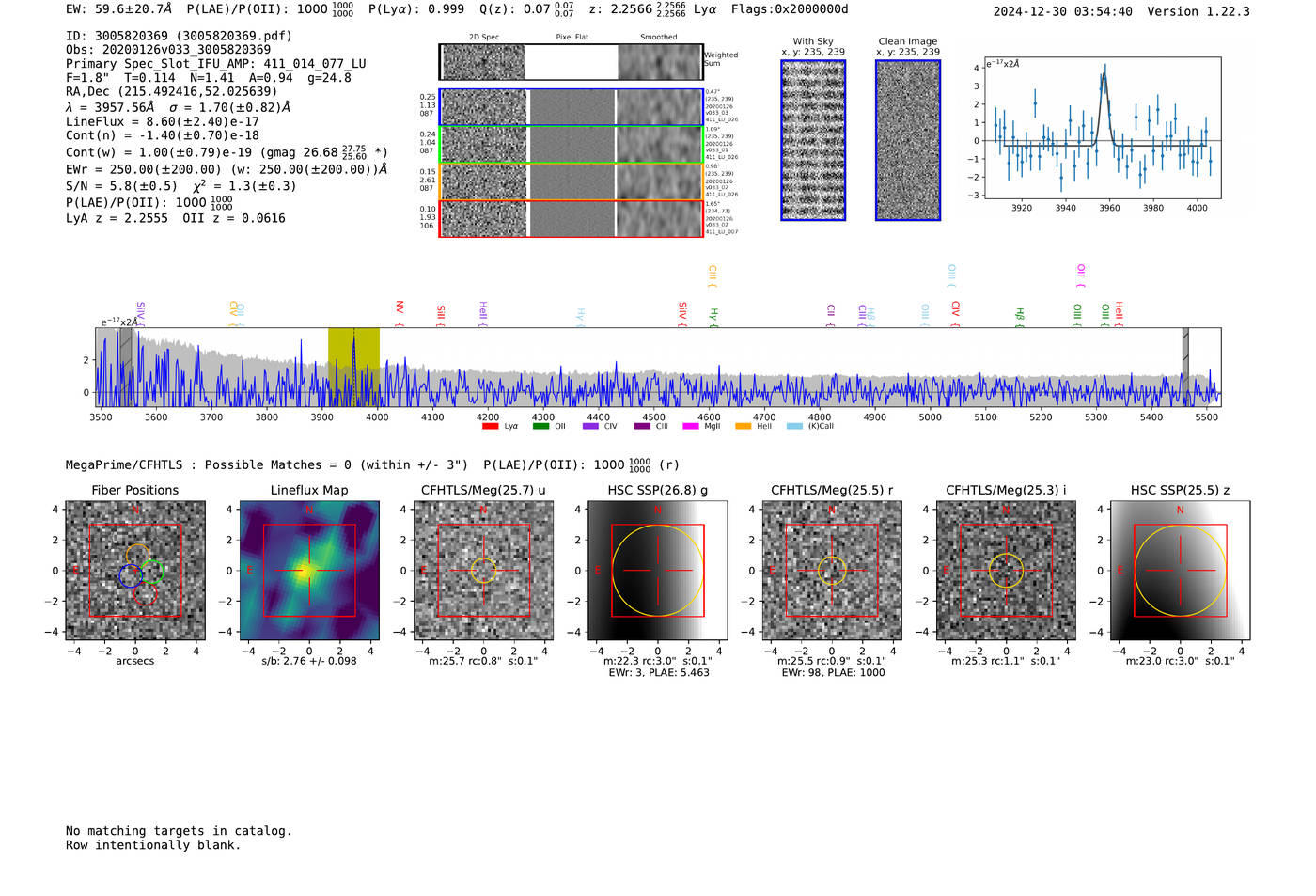Click the Clean Image cutout
The image size is (1316, 896).
click(908, 140)
